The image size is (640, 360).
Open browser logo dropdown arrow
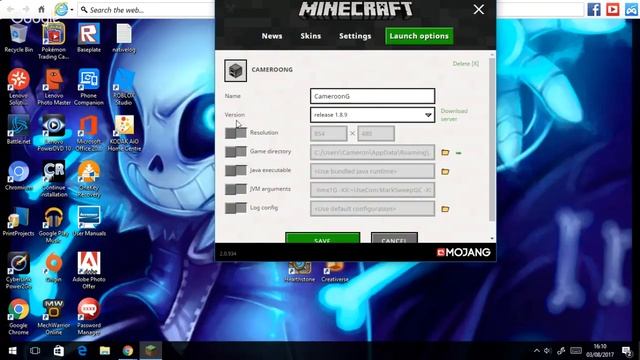[x=72, y=9]
